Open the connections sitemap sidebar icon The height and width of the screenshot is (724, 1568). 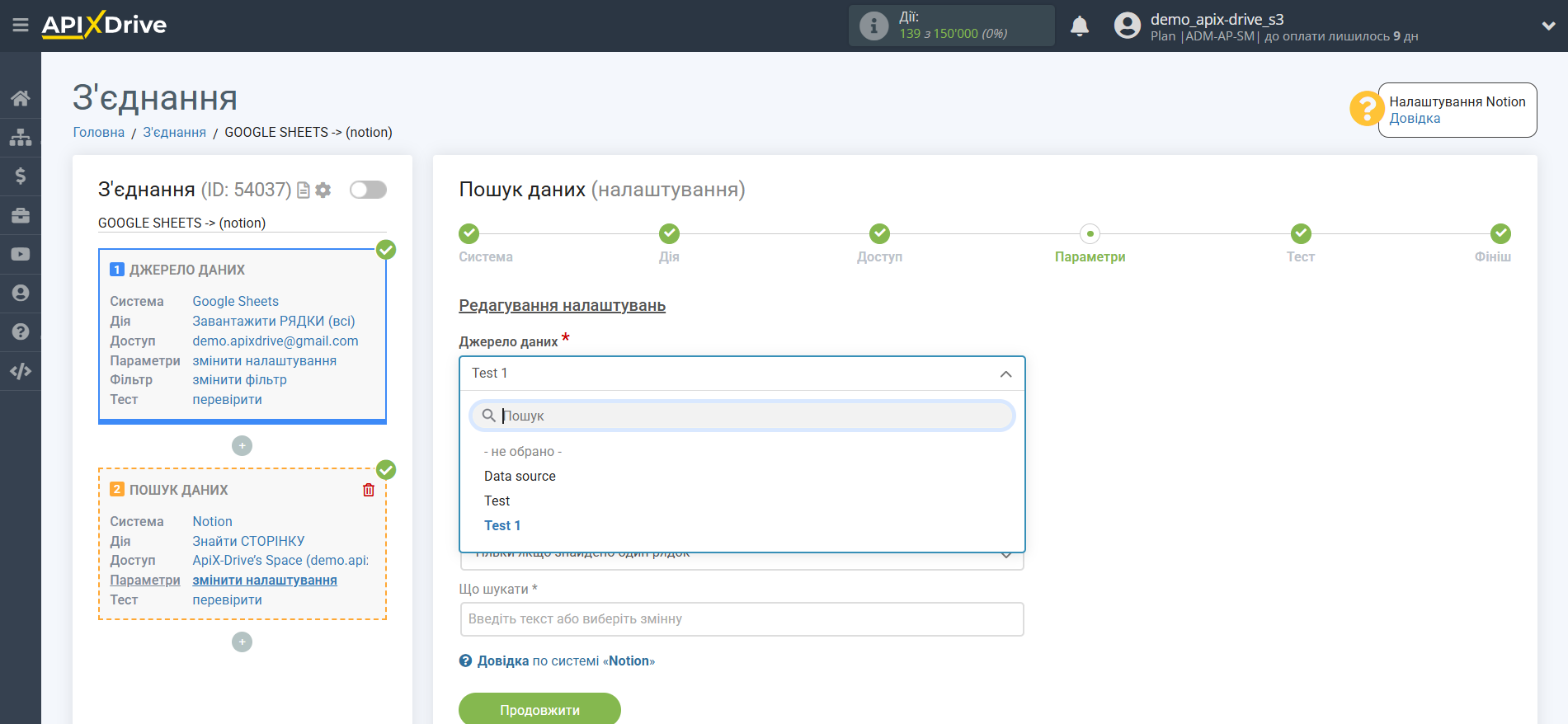click(x=21, y=137)
